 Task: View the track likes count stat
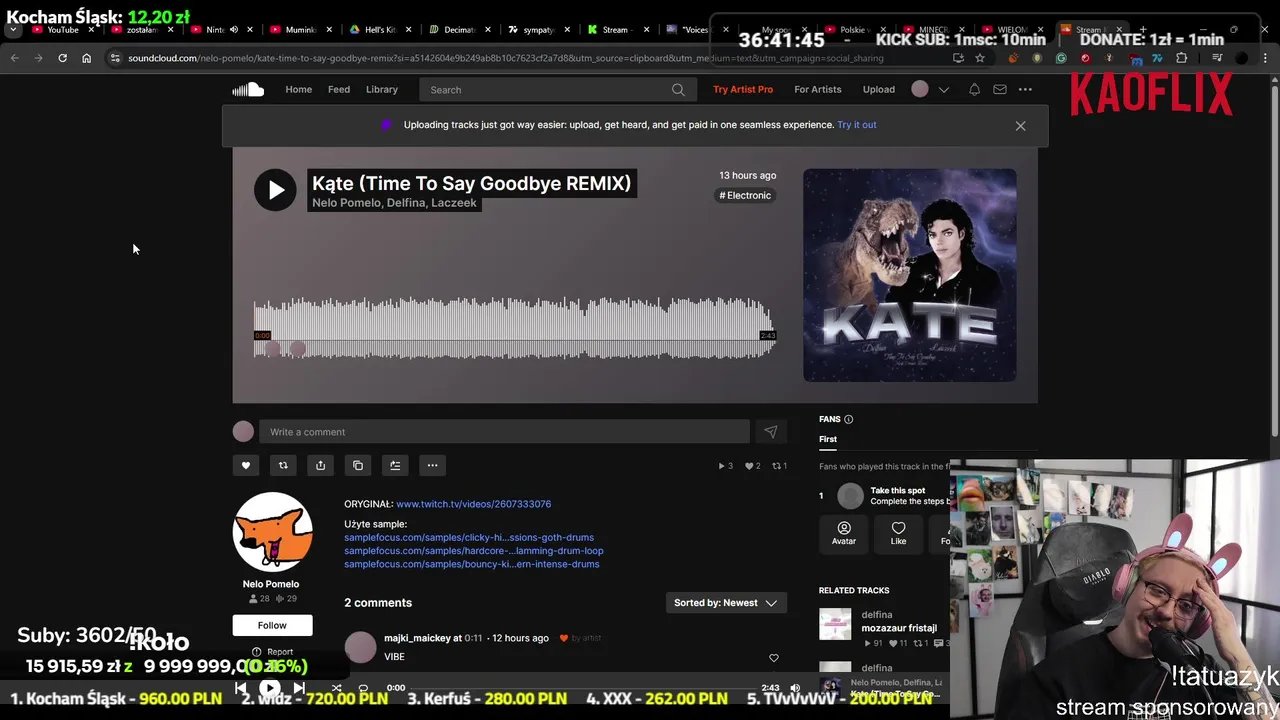tap(753, 466)
